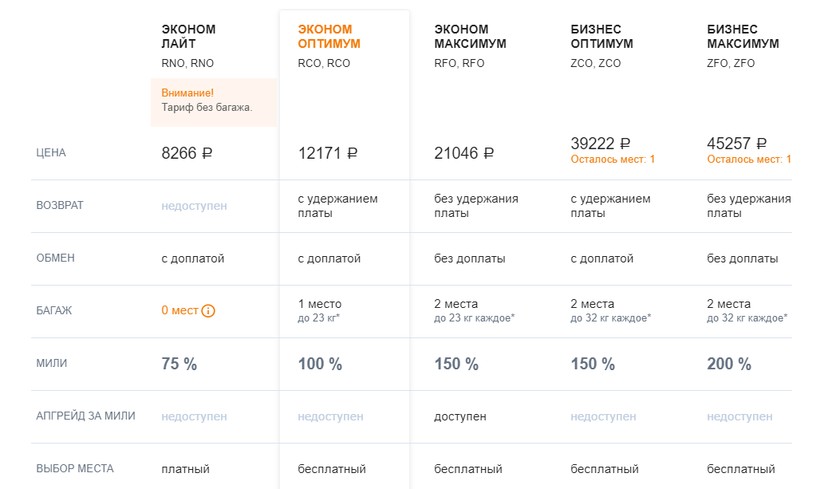Image resolution: width=820 pixels, height=489 pixels.
Task: Click the Багаж row label
Action: point(54,311)
